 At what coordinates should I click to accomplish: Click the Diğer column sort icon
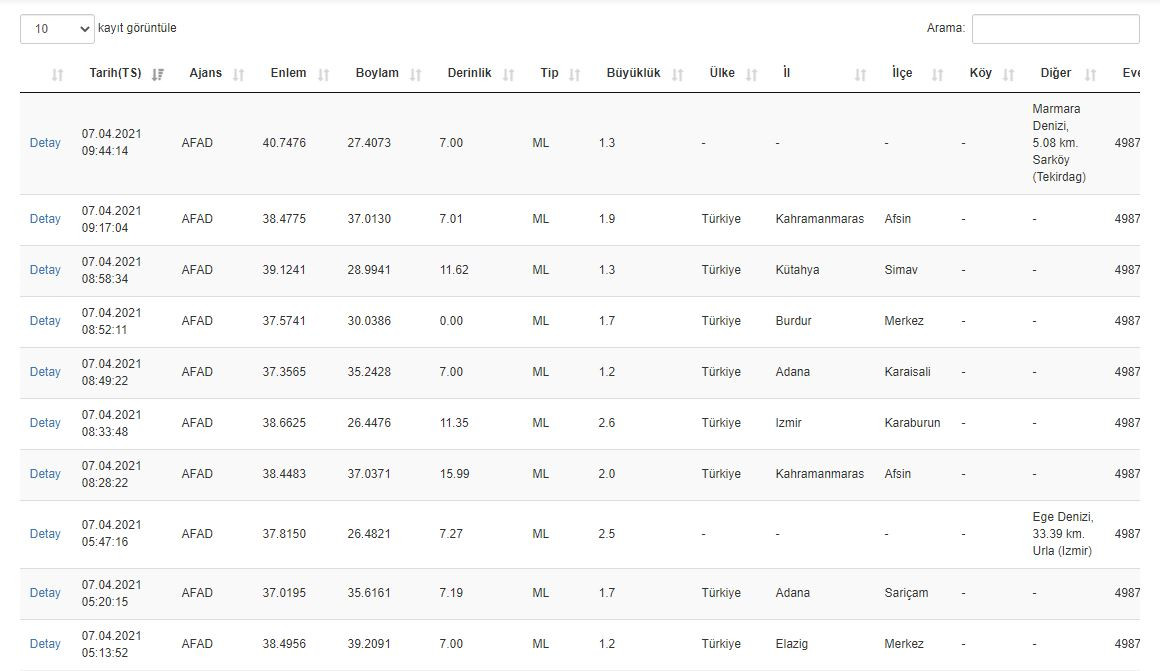coord(1090,74)
